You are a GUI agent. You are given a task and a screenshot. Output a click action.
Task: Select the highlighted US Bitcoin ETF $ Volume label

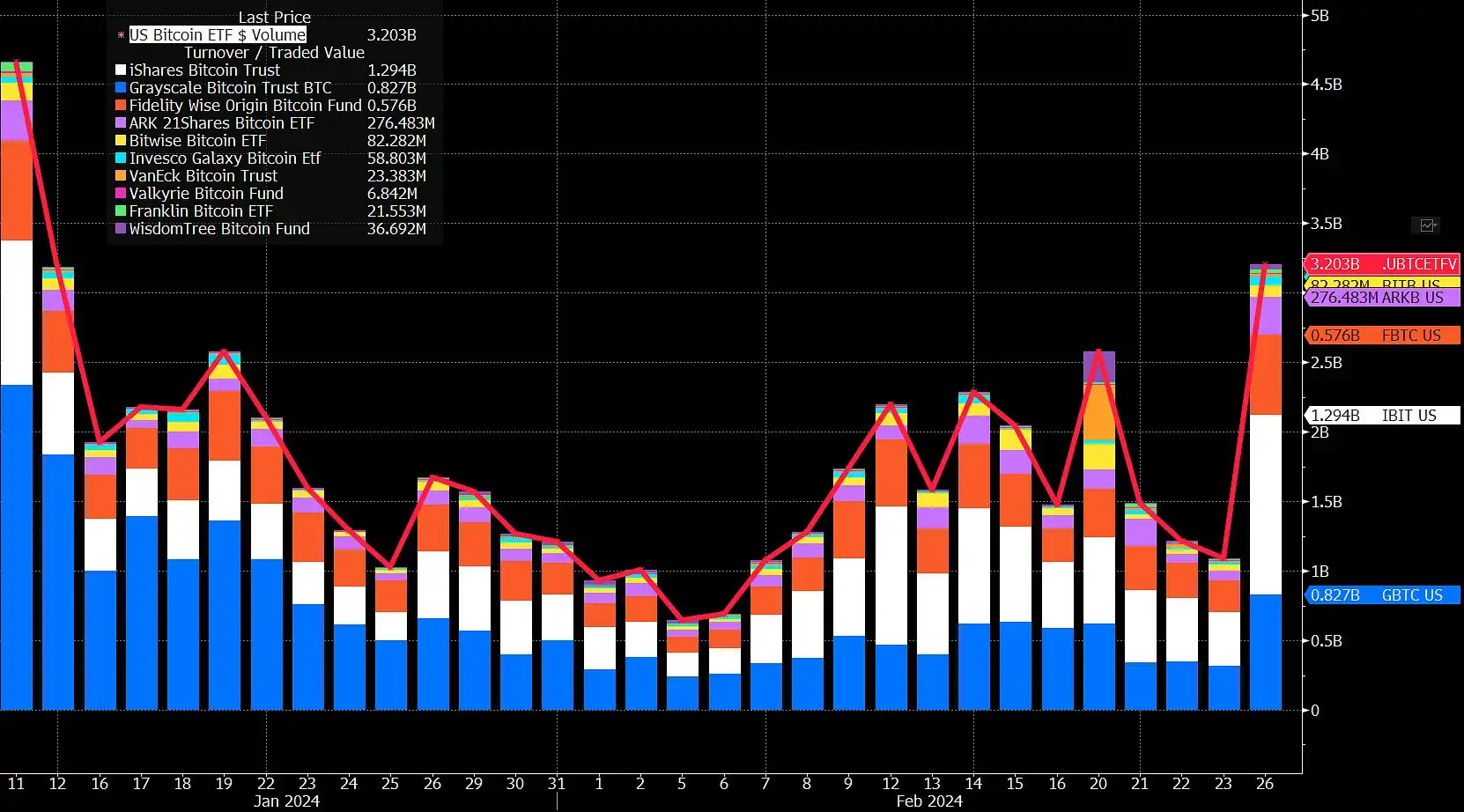tap(218, 35)
